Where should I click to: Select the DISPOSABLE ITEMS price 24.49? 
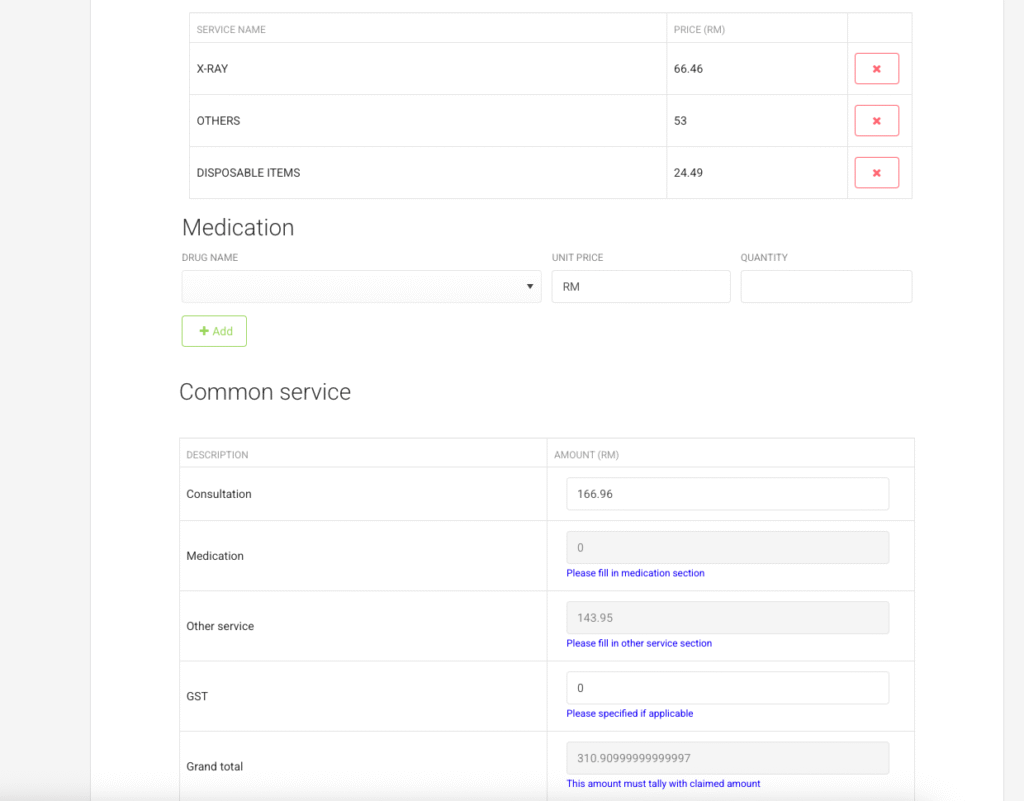tap(688, 173)
